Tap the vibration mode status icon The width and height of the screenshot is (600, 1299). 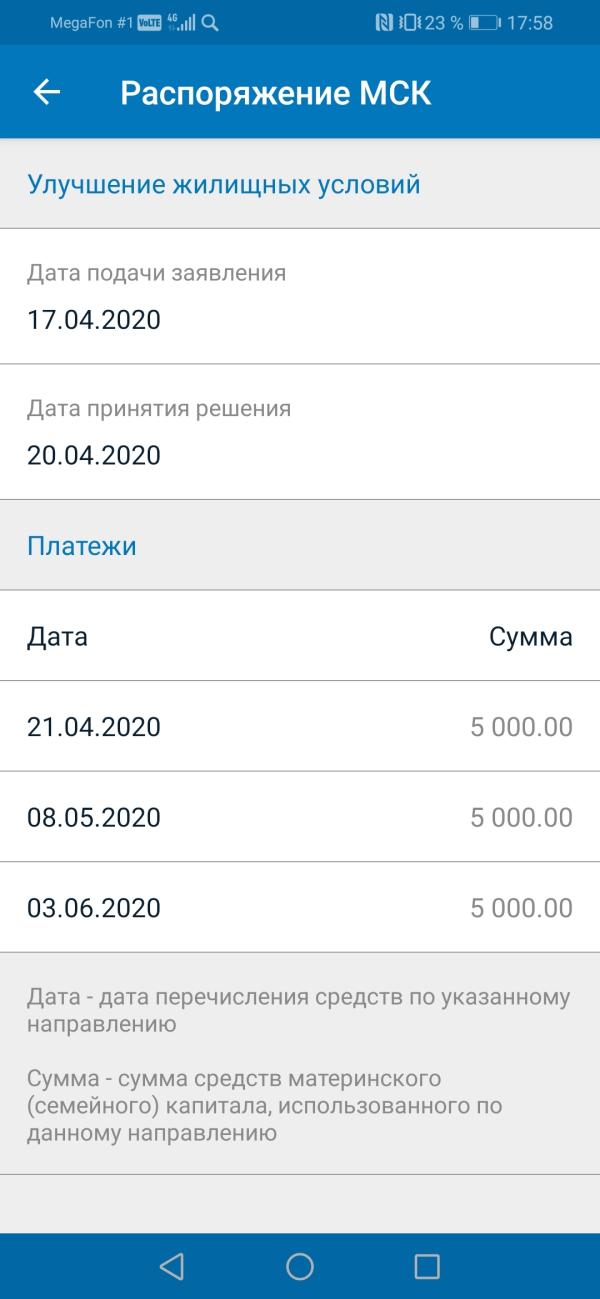[409, 22]
